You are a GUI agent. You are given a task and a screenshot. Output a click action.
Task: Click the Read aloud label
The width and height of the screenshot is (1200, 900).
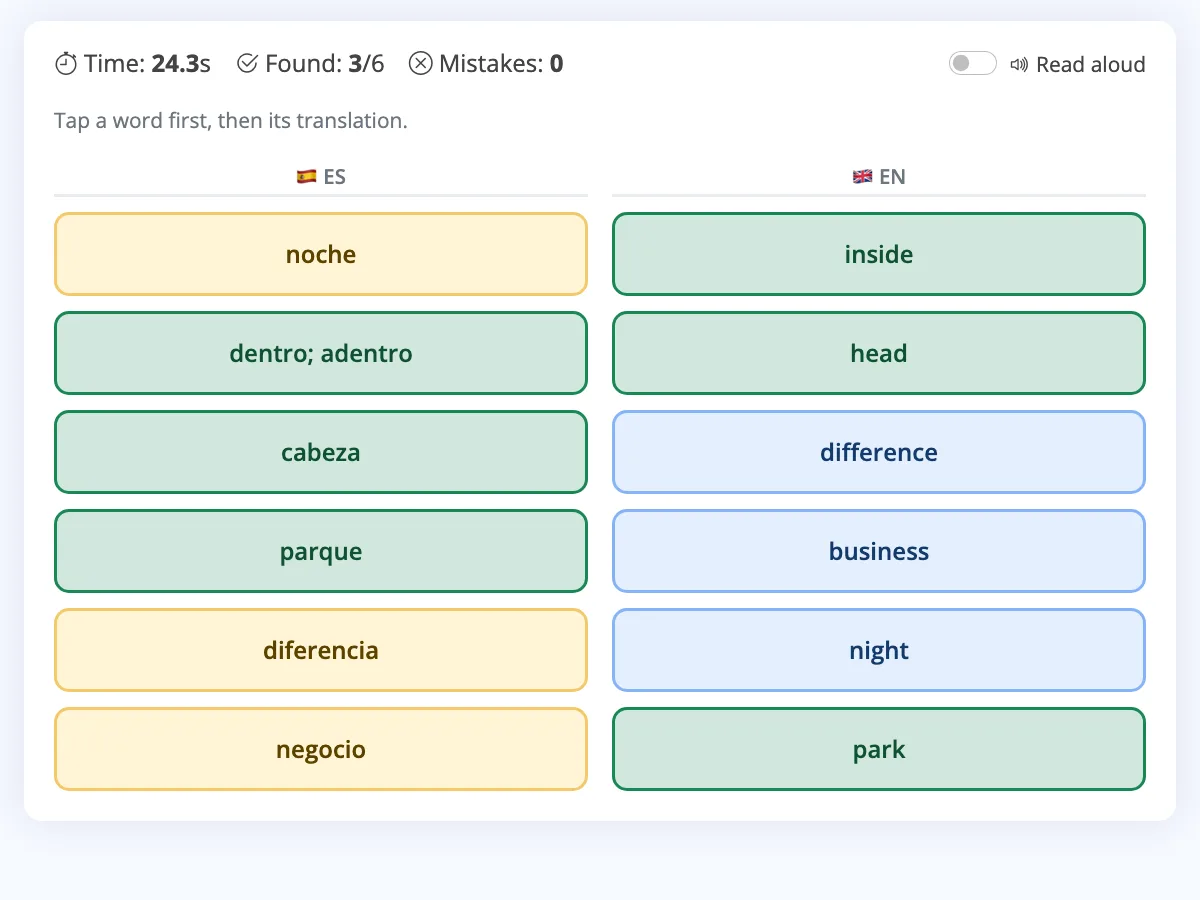pyautogui.click(x=1090, y=65)
